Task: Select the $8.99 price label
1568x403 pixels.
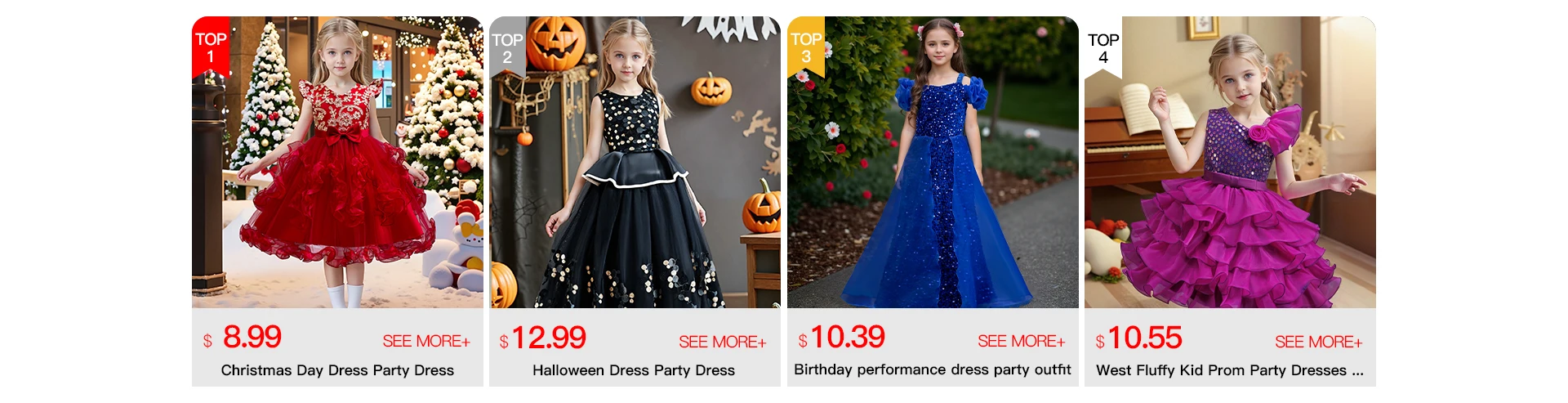Action: [243, 337]
